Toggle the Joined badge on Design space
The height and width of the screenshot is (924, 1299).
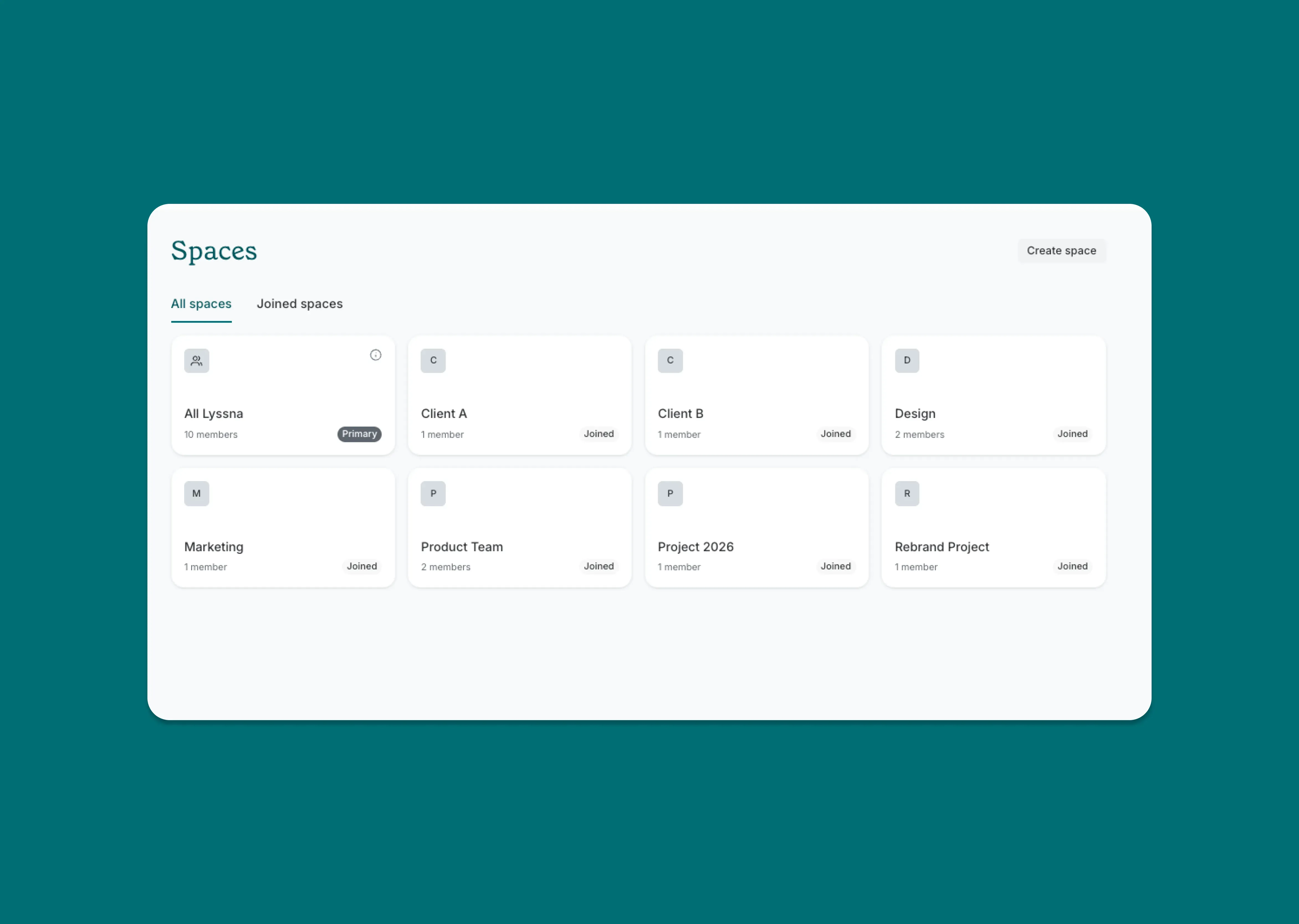(1072, 433)
